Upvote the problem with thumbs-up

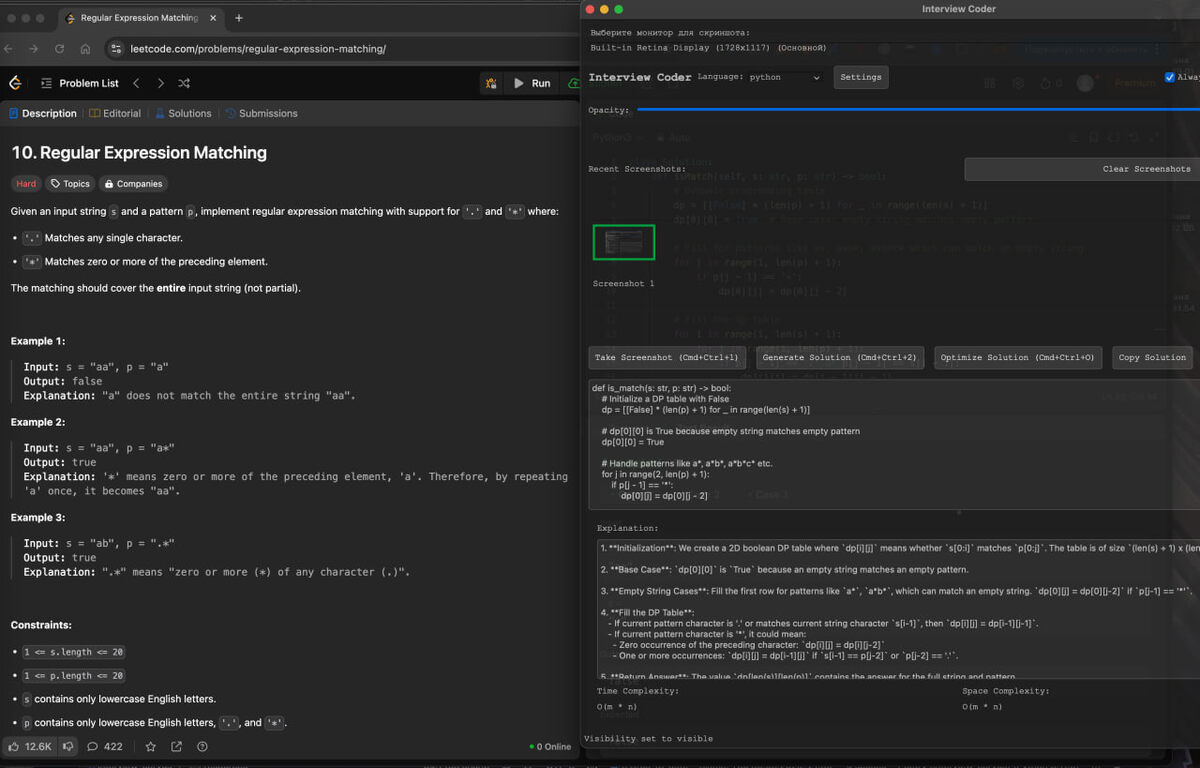29,746
